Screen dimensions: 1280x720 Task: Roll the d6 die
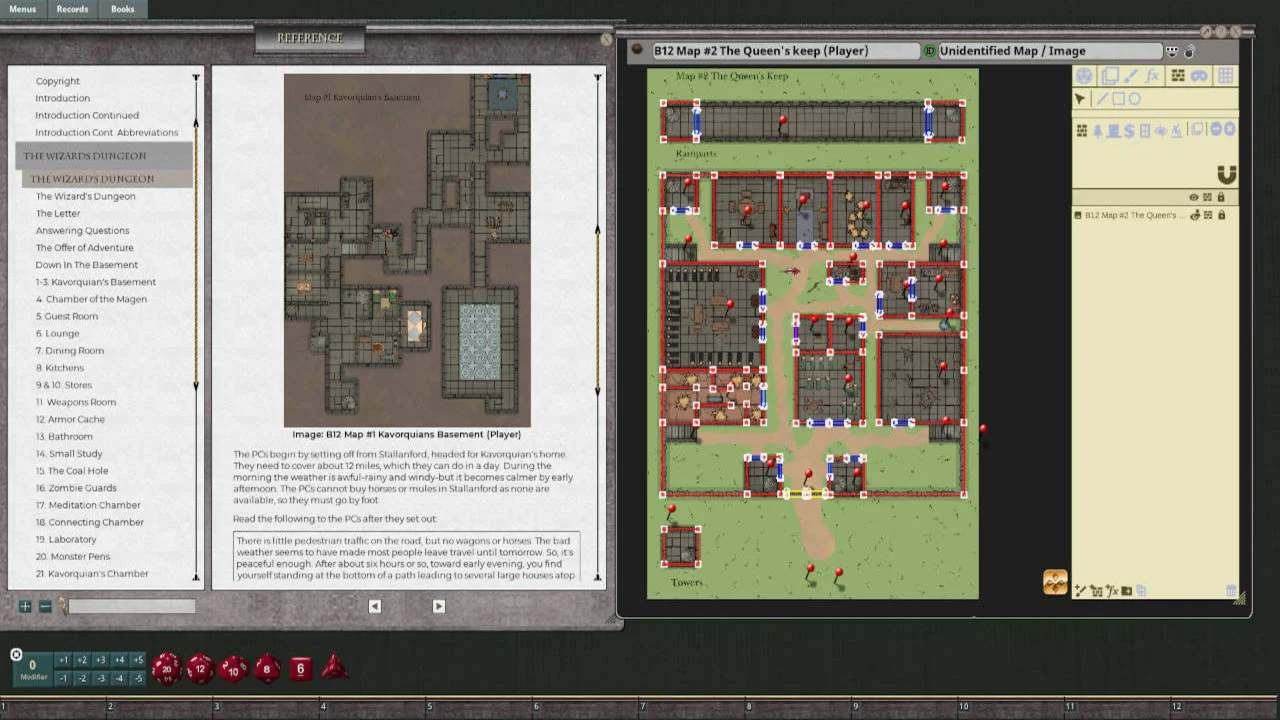tap(300, 669)
